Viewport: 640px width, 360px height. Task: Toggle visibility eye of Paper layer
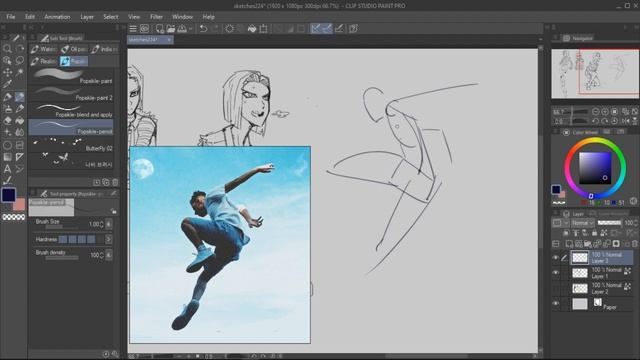tap(556, 304)
